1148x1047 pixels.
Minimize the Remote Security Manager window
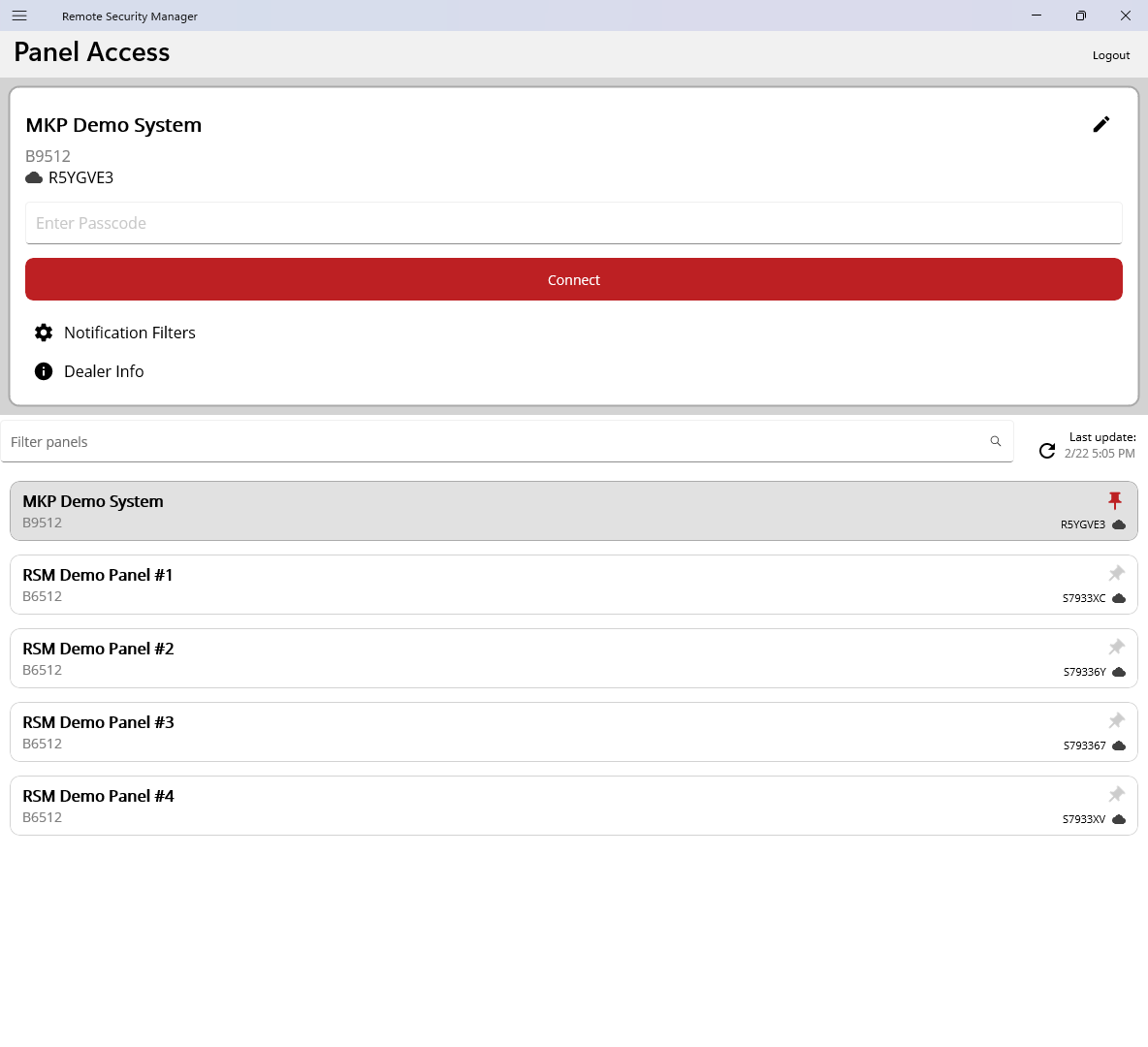[1036, 16]
